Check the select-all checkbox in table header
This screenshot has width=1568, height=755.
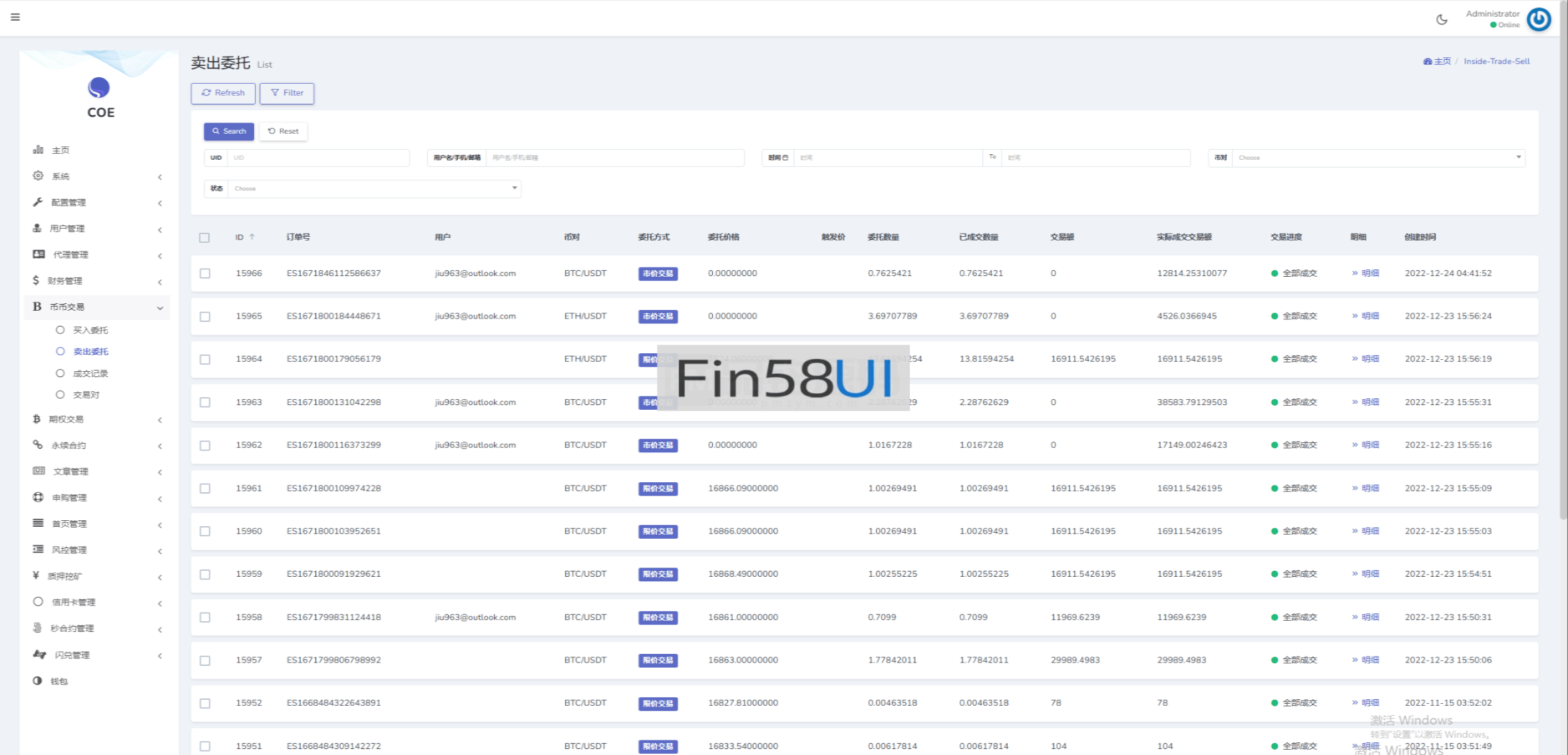pos(204,237)
